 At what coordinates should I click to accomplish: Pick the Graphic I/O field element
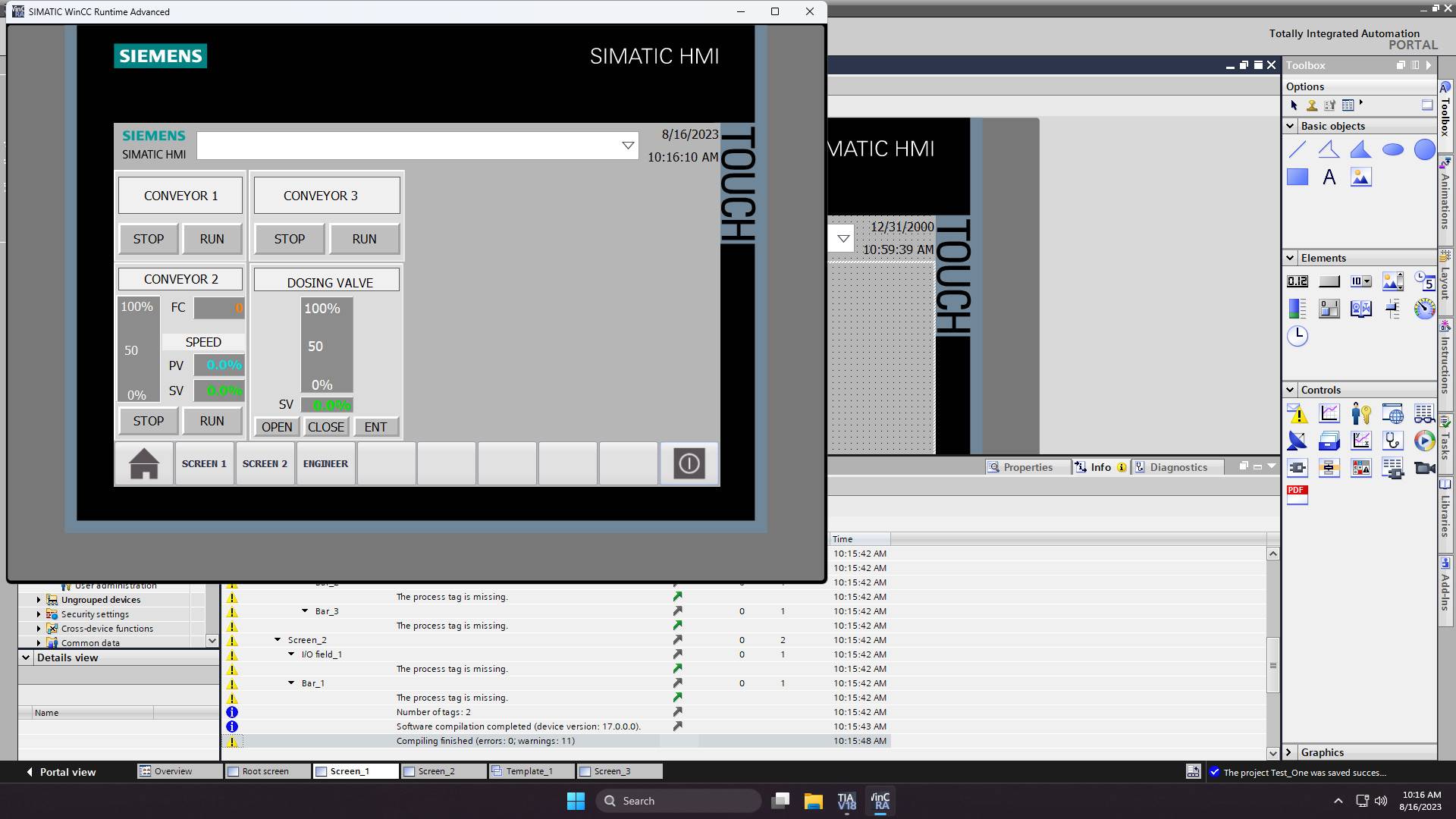point(1393,281)
